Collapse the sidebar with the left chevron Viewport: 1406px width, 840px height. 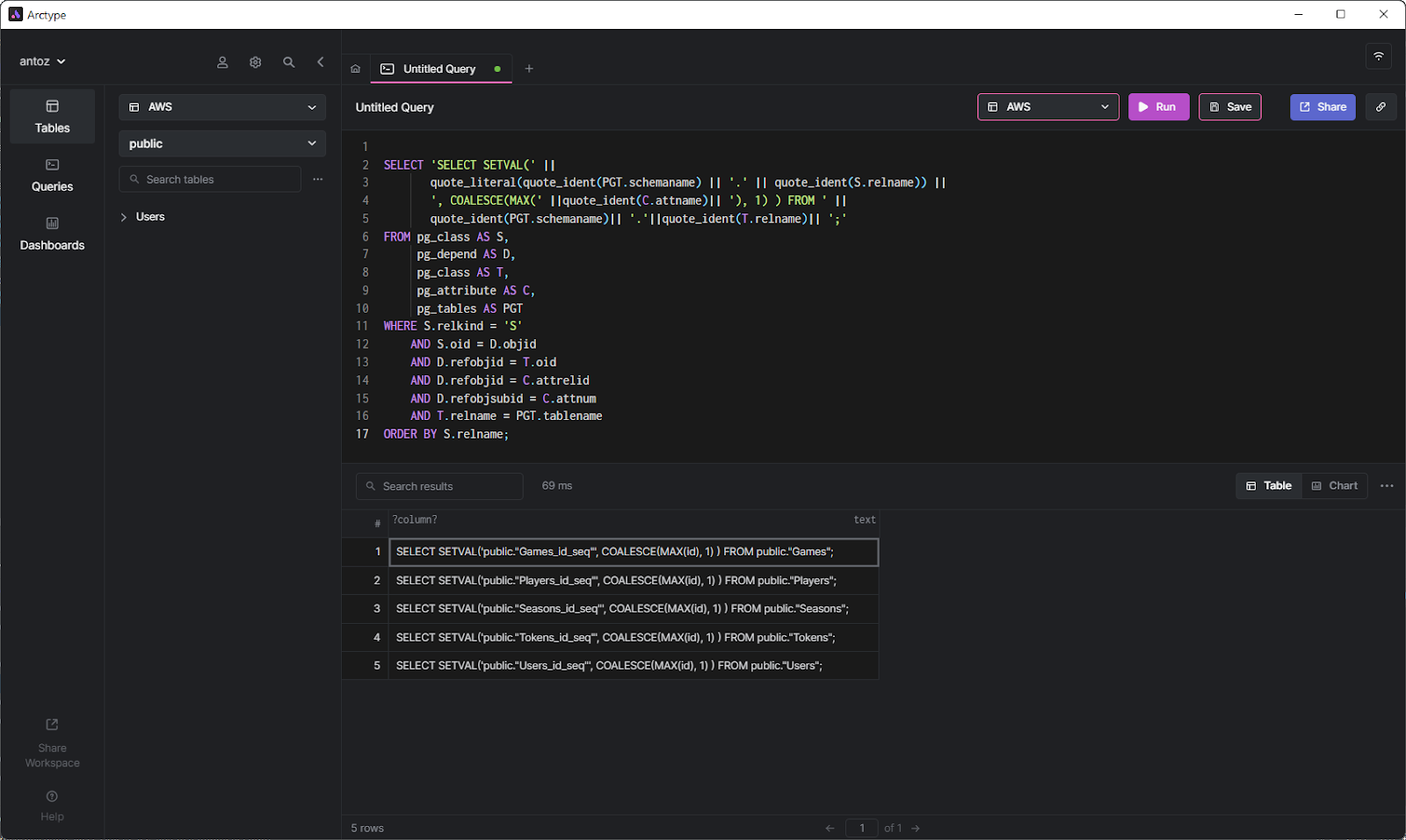click(321, 62)
